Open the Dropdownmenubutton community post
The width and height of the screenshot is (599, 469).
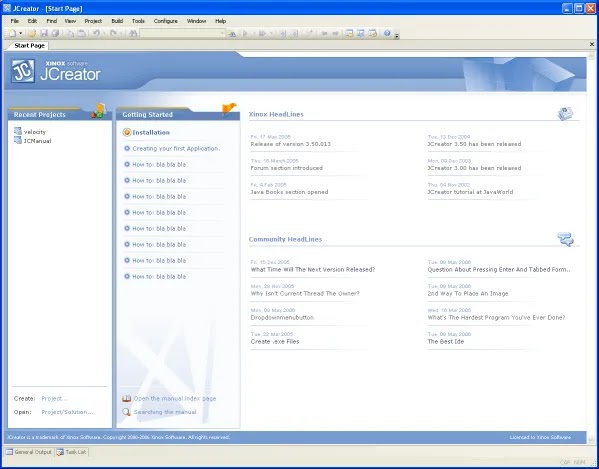(x=282, y=318)
